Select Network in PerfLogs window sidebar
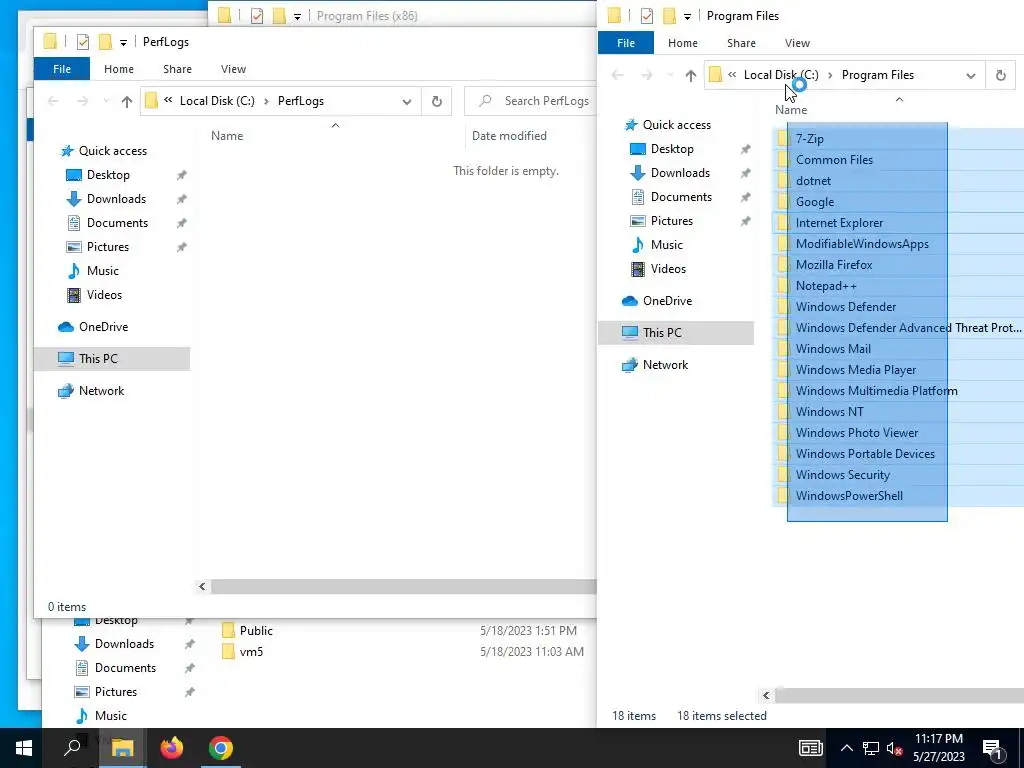 [101, 391]
